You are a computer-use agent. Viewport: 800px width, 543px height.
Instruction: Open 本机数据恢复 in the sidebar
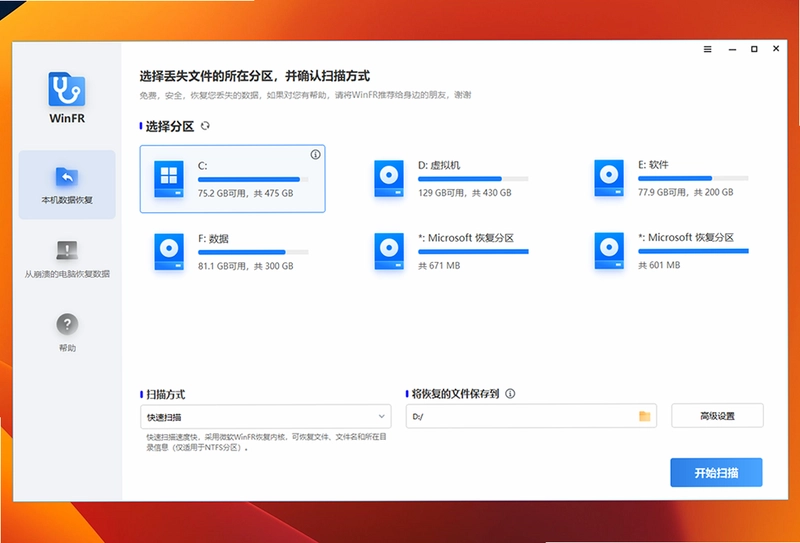point(67,185)
